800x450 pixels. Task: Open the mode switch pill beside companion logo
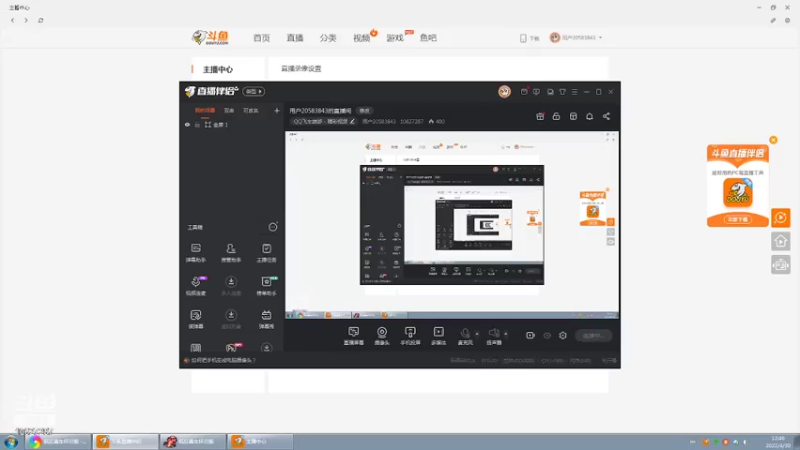254,91
